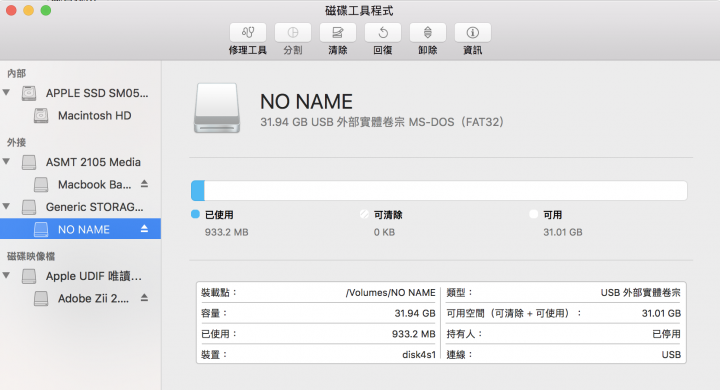
Task: Click the NO NAME volume title
Action: [x=306, y=102]
